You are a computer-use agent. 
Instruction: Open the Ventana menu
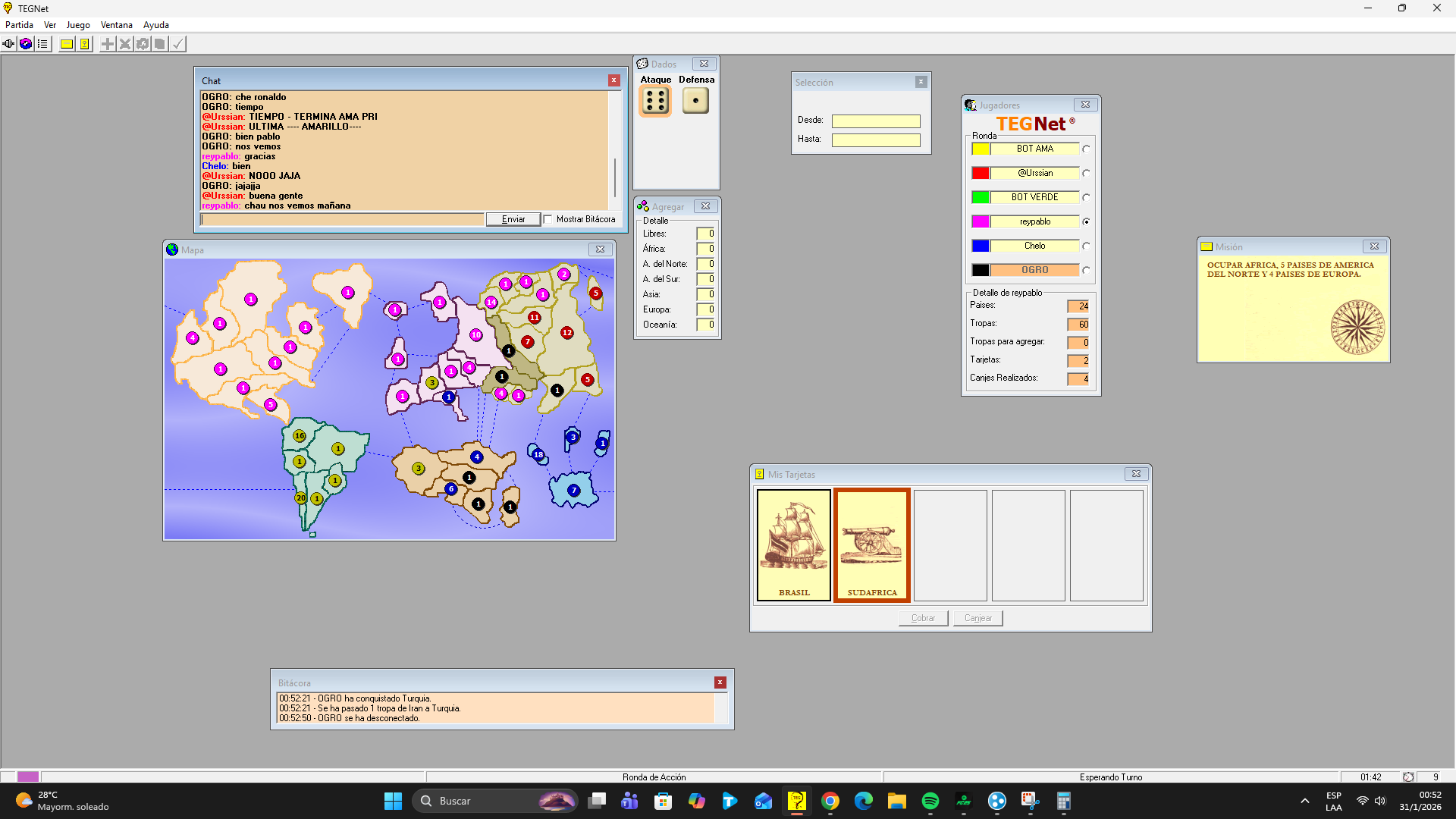116,25
